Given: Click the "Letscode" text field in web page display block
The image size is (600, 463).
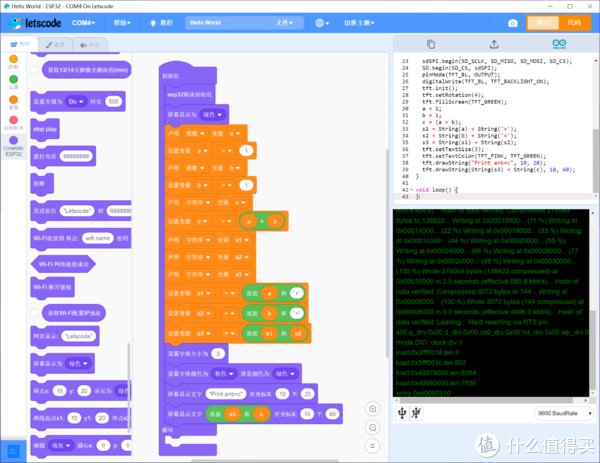Looking at the screenshot, I should 78,336.
